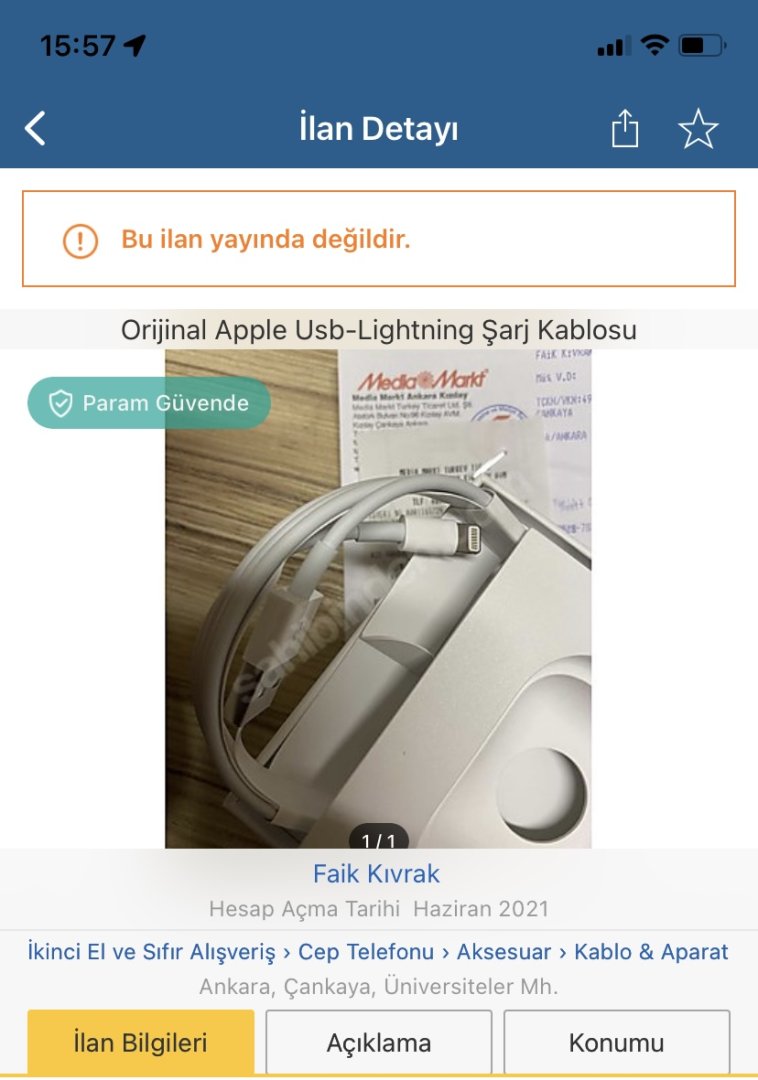Open the Aksesuar breadcrumb category
This screenshot has height=1080, width=758.
tap(504, 951)
